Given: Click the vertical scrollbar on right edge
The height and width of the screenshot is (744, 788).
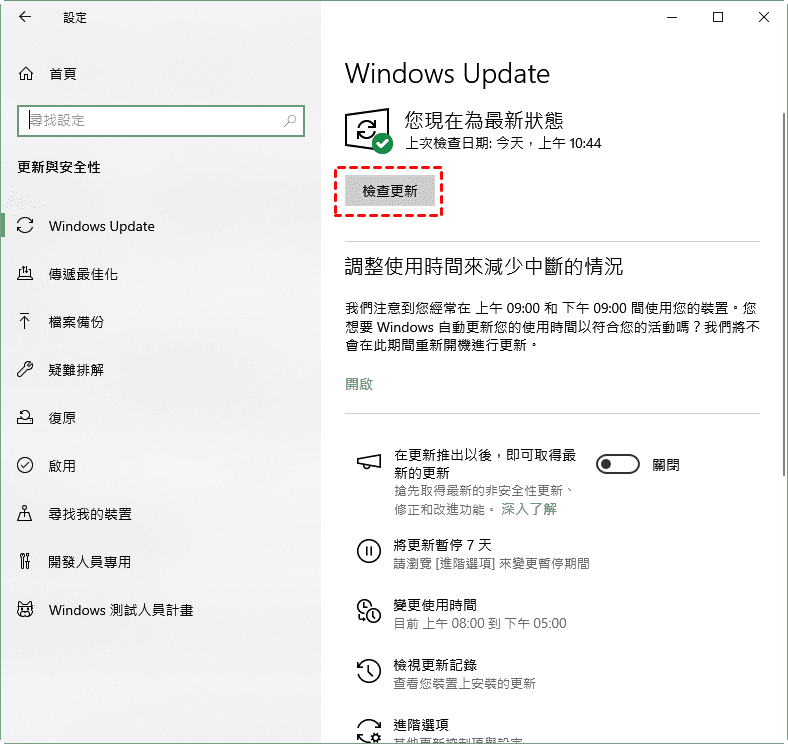Looking at the screenshot, I should (783, 294).
